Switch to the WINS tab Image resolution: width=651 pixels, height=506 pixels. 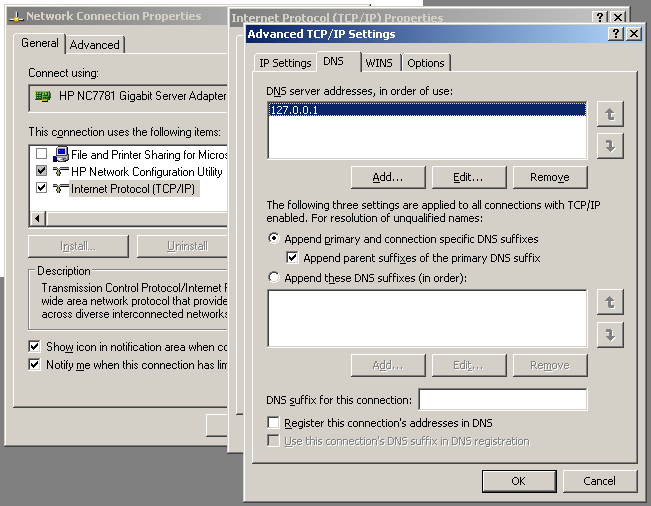[x=379, y=63]
